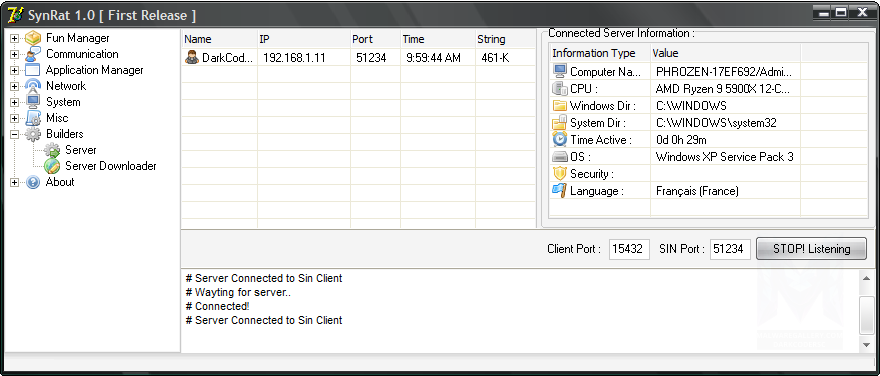
Task: Click the About question-mark icon
Action: point(33,182)
